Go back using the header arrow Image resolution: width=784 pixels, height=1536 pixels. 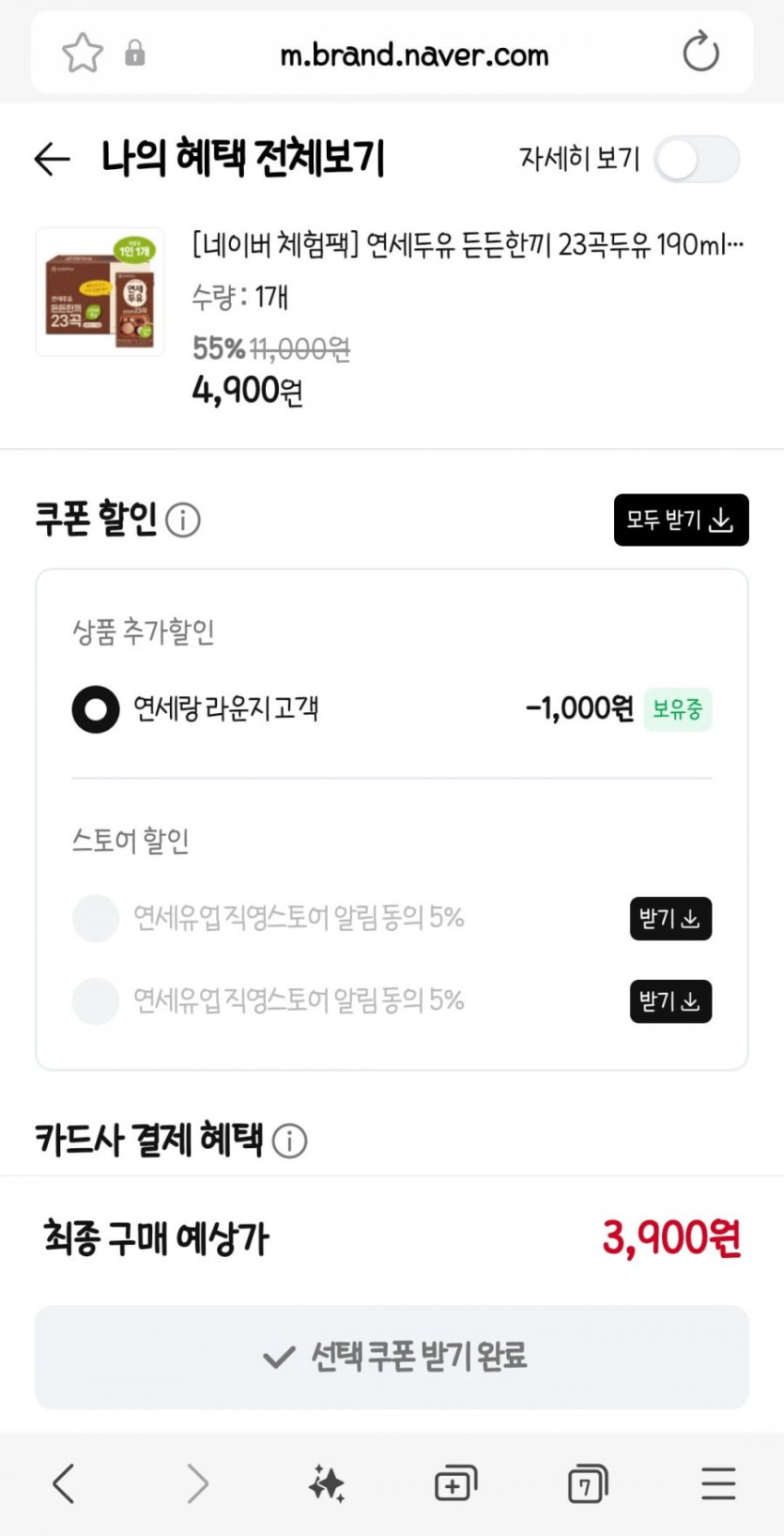click(53, 159)
